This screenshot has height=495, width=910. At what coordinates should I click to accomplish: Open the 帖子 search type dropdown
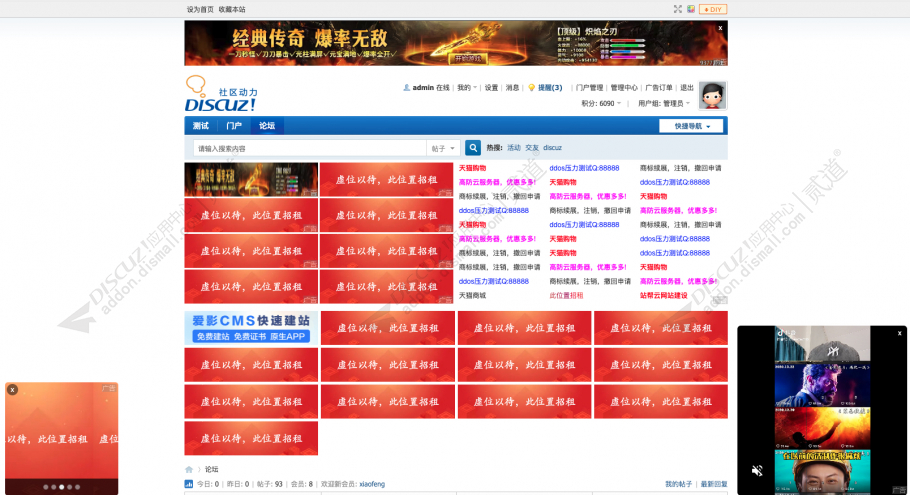coord(443,148)
